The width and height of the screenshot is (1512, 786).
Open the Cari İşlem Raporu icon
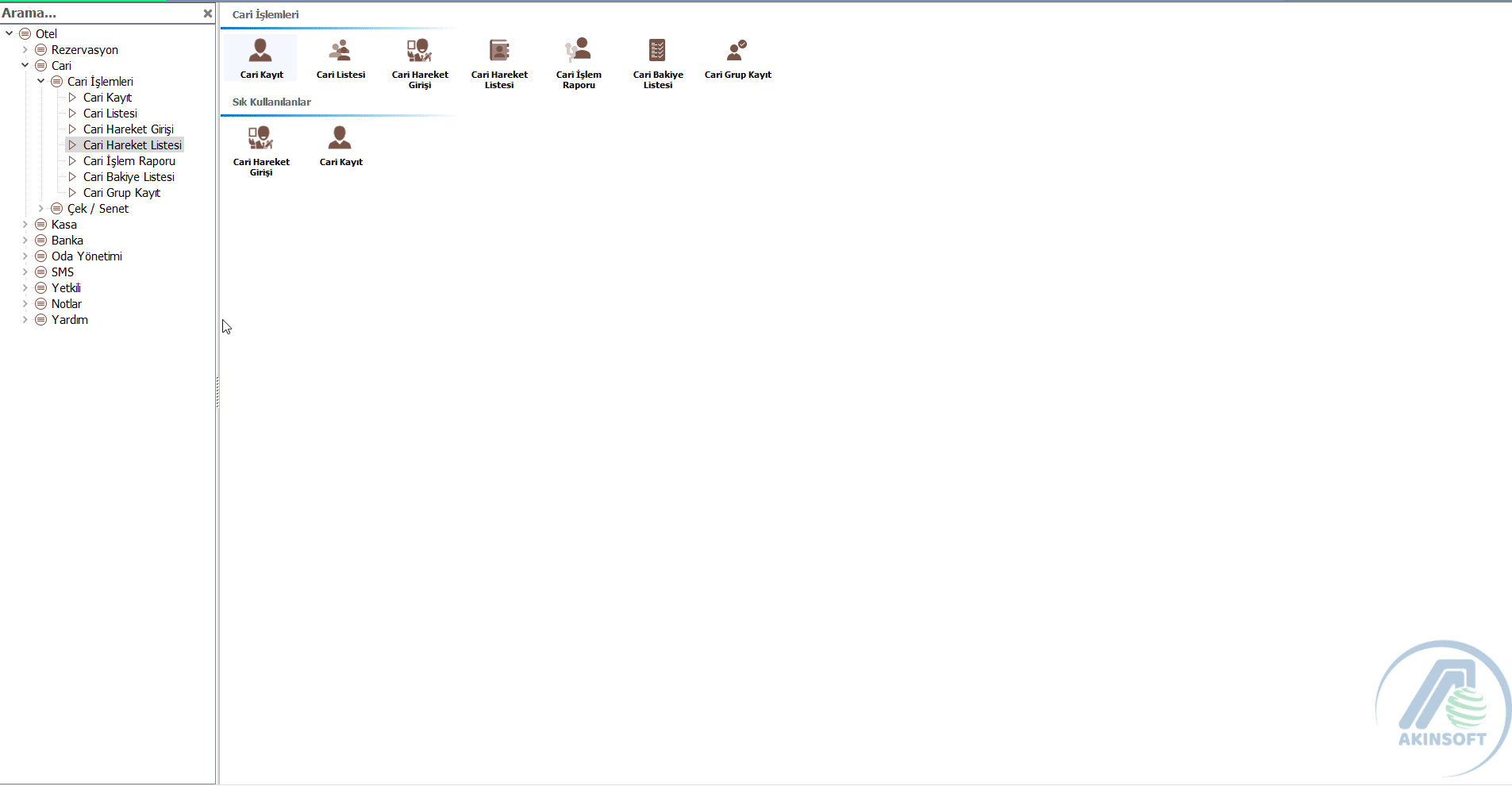579,63
